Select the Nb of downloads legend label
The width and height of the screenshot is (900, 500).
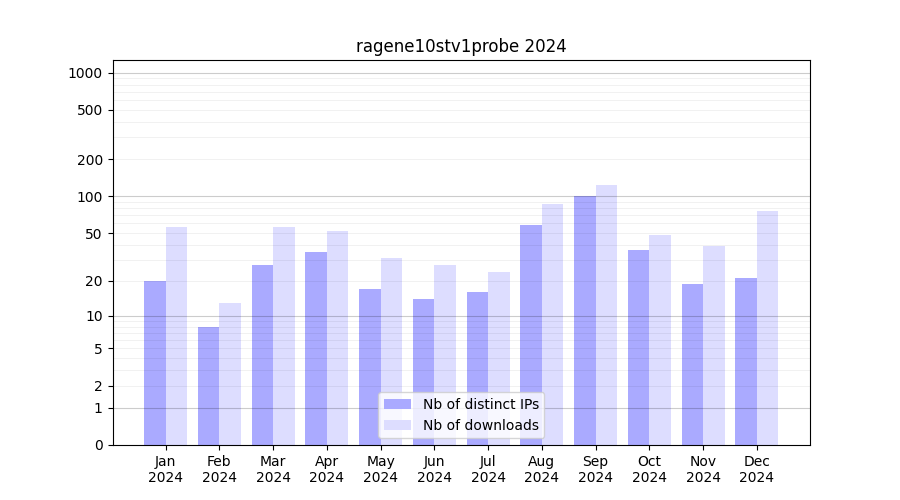coord(480,425)
